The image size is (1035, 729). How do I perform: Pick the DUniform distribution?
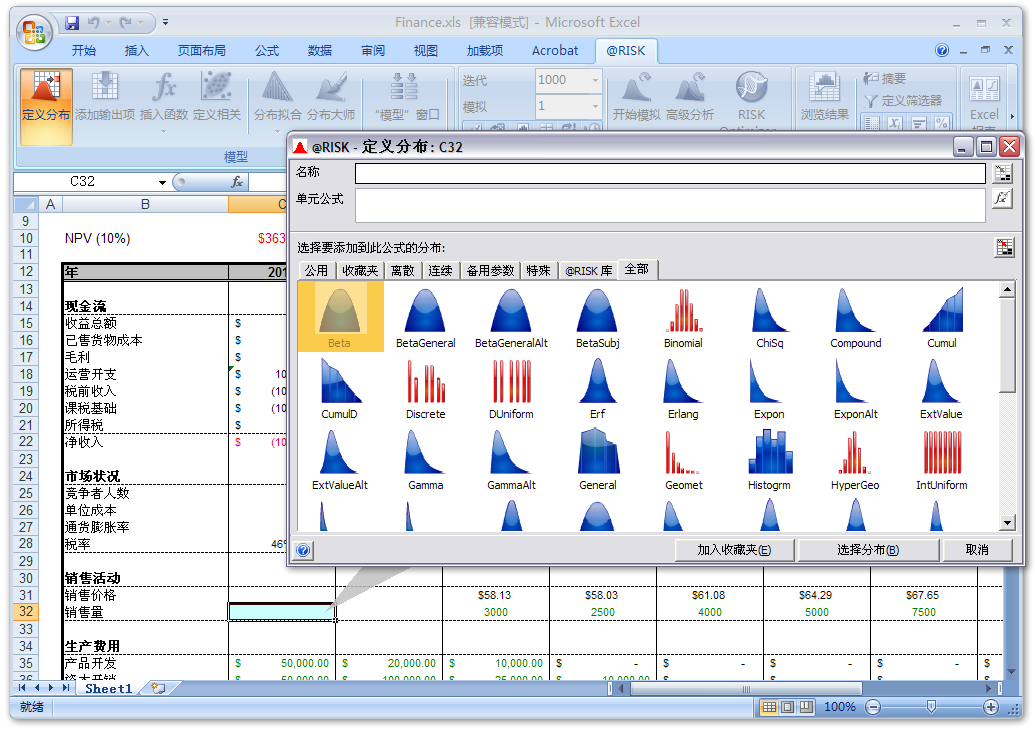tap(512, 388)
